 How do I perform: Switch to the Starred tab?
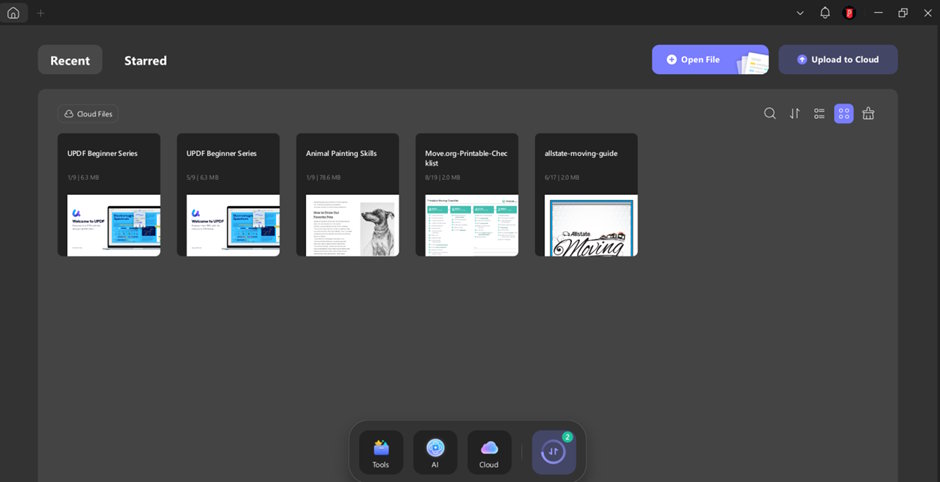tap(145, 60)
